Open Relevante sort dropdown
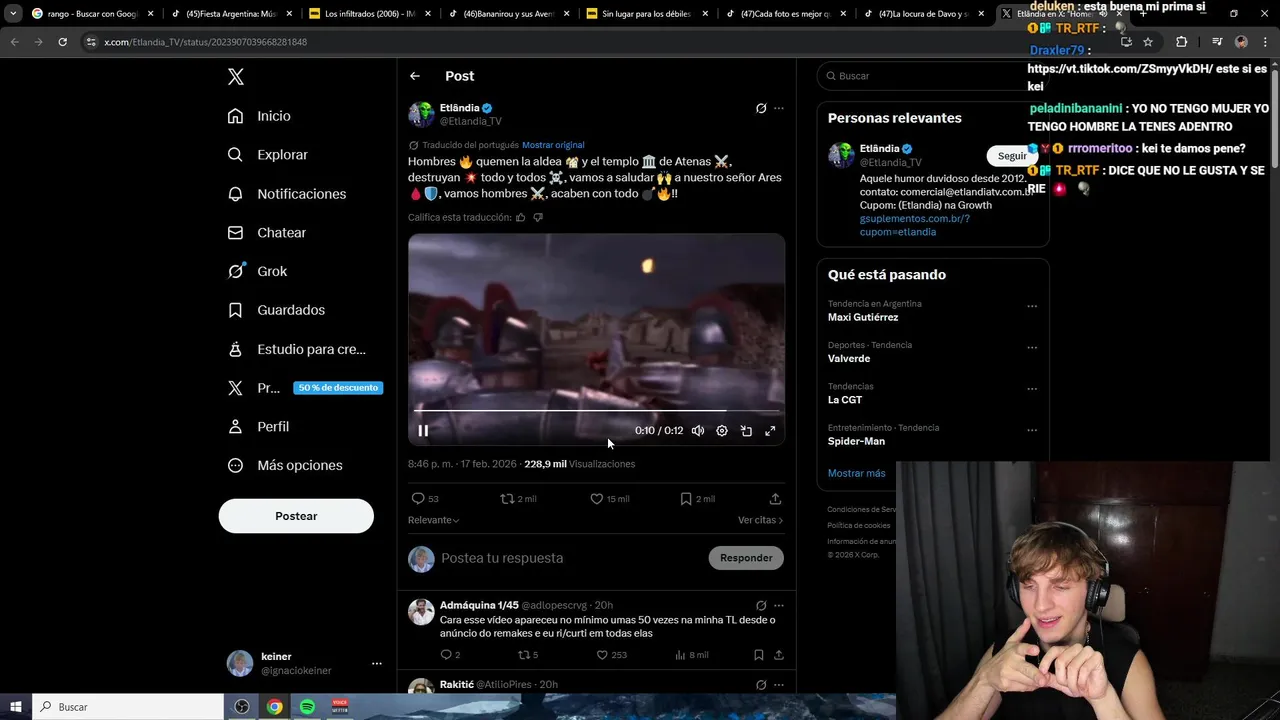 (434, 520)
